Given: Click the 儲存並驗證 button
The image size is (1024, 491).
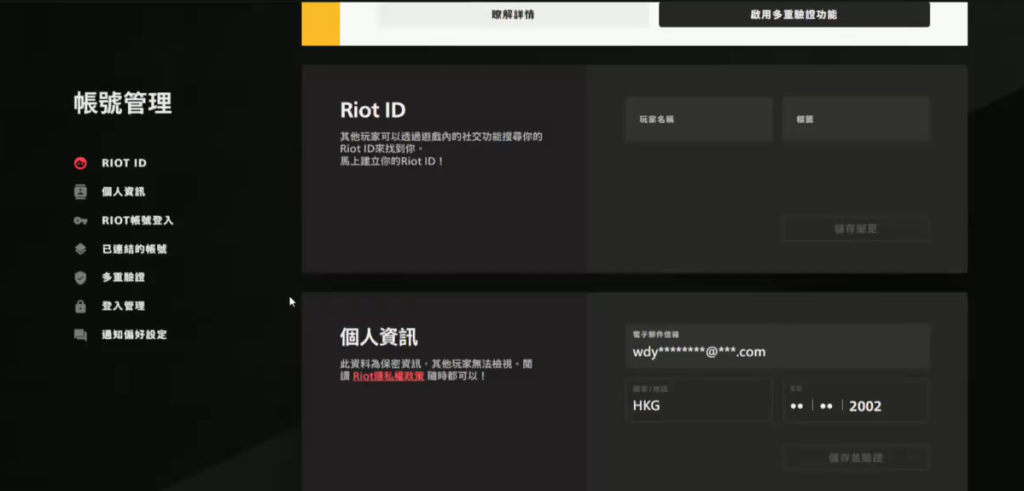Looking at the screenshot, I should [855, 457].
